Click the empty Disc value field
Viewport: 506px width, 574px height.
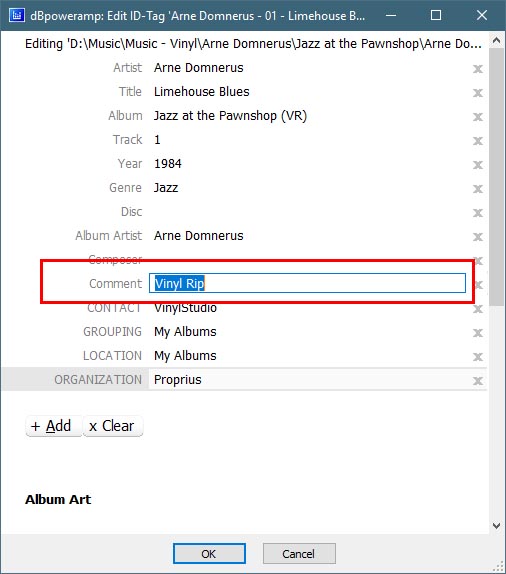click(x=309, y=212)
